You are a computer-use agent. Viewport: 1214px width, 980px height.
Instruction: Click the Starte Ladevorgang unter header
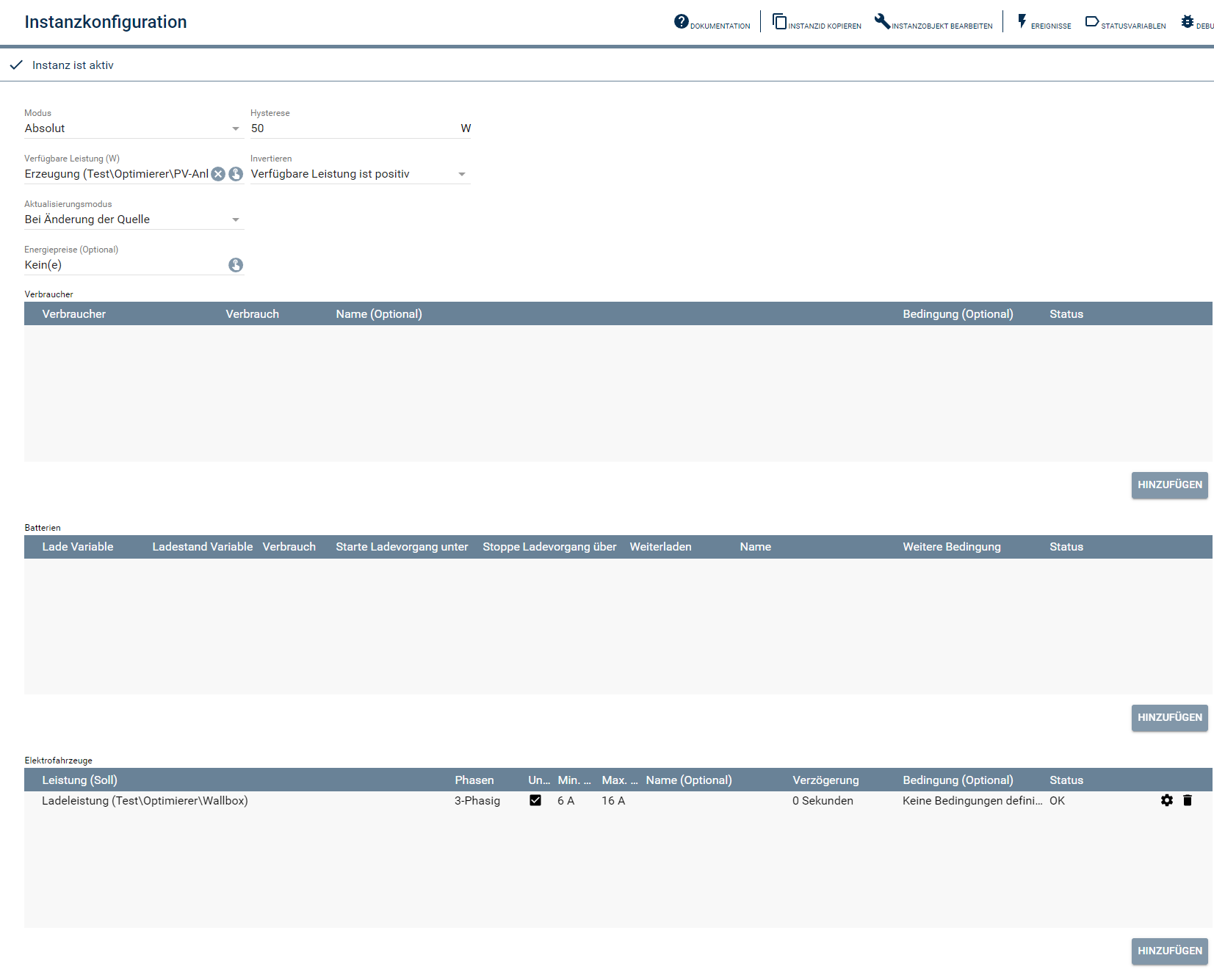click(x=402, y=547)
